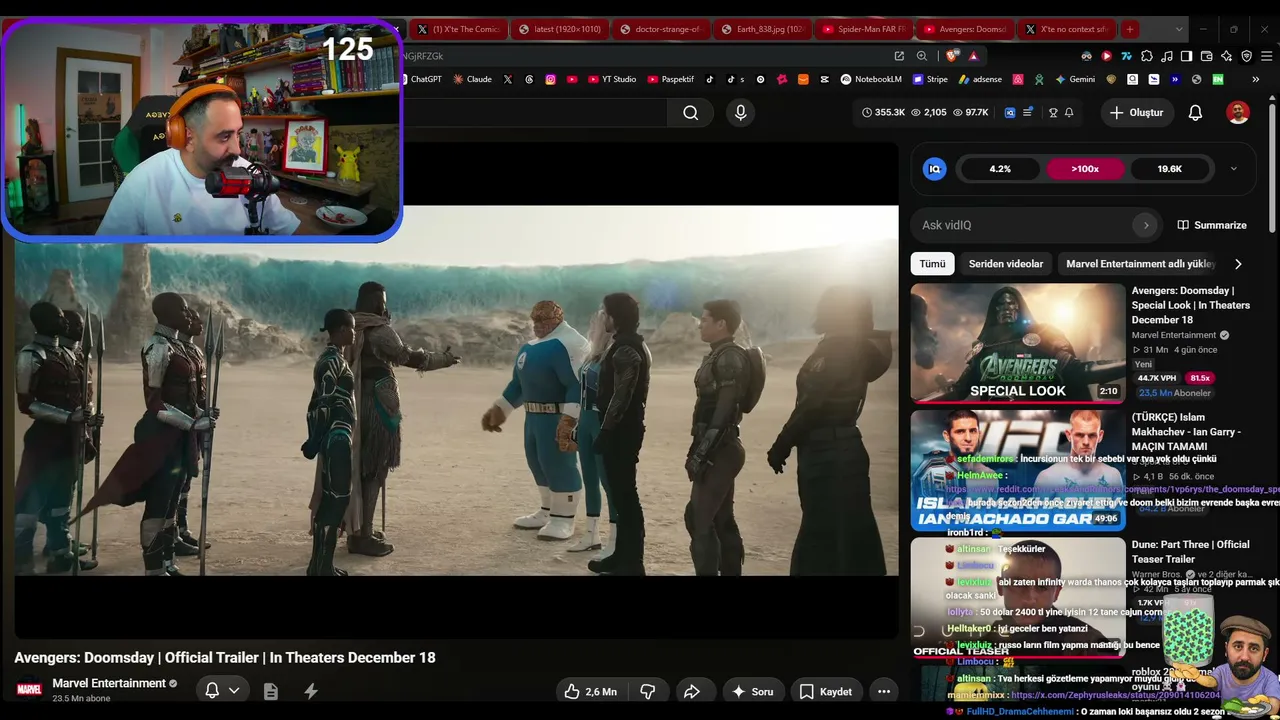Switch to the X'te no context browser tab

point(1066,29)
